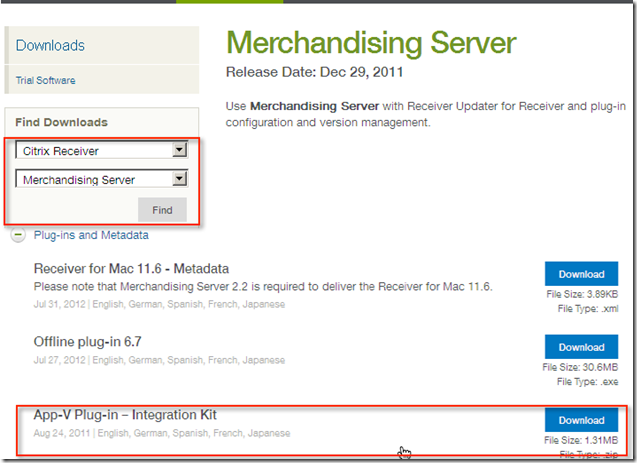Click the File Size: 1.31MB text
Screen dimensions: 637x463
[581, 440]
